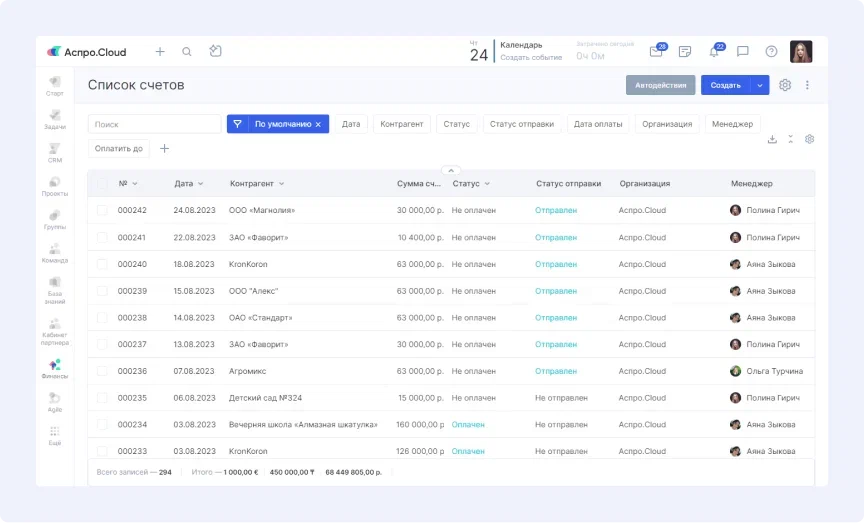
Task: Sort by Контрагент column header
Action: tap(257, 184)
